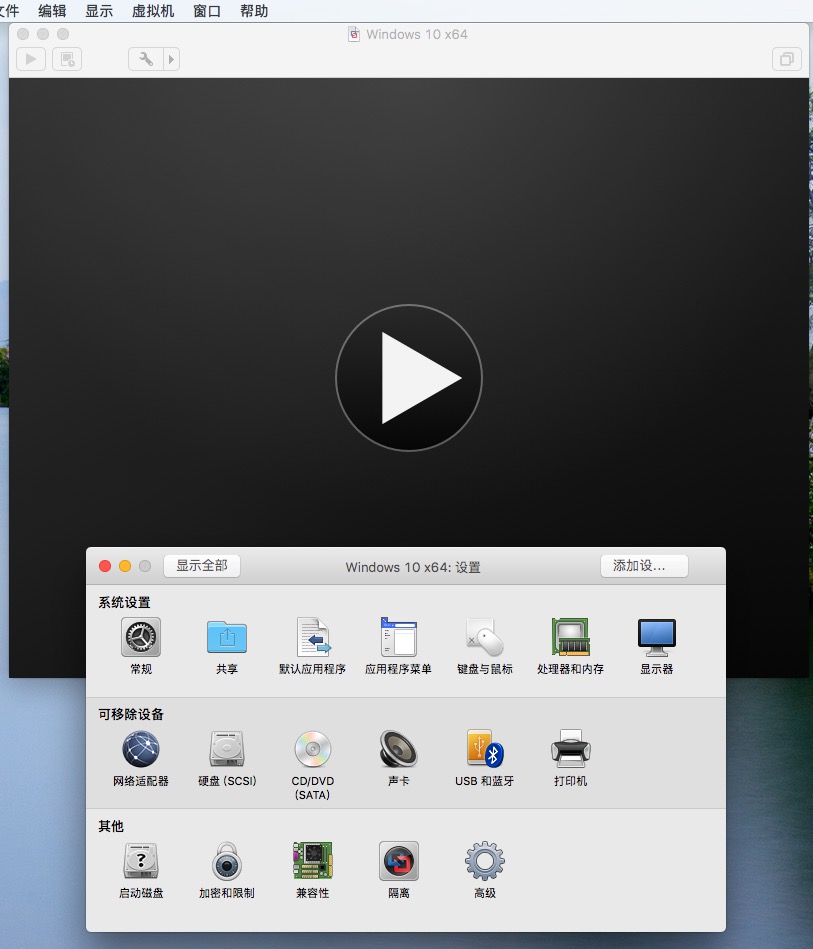This screenshot has width=813, height=949.
Task: Click the 添加设... add device button
Action: click(644, 566)
